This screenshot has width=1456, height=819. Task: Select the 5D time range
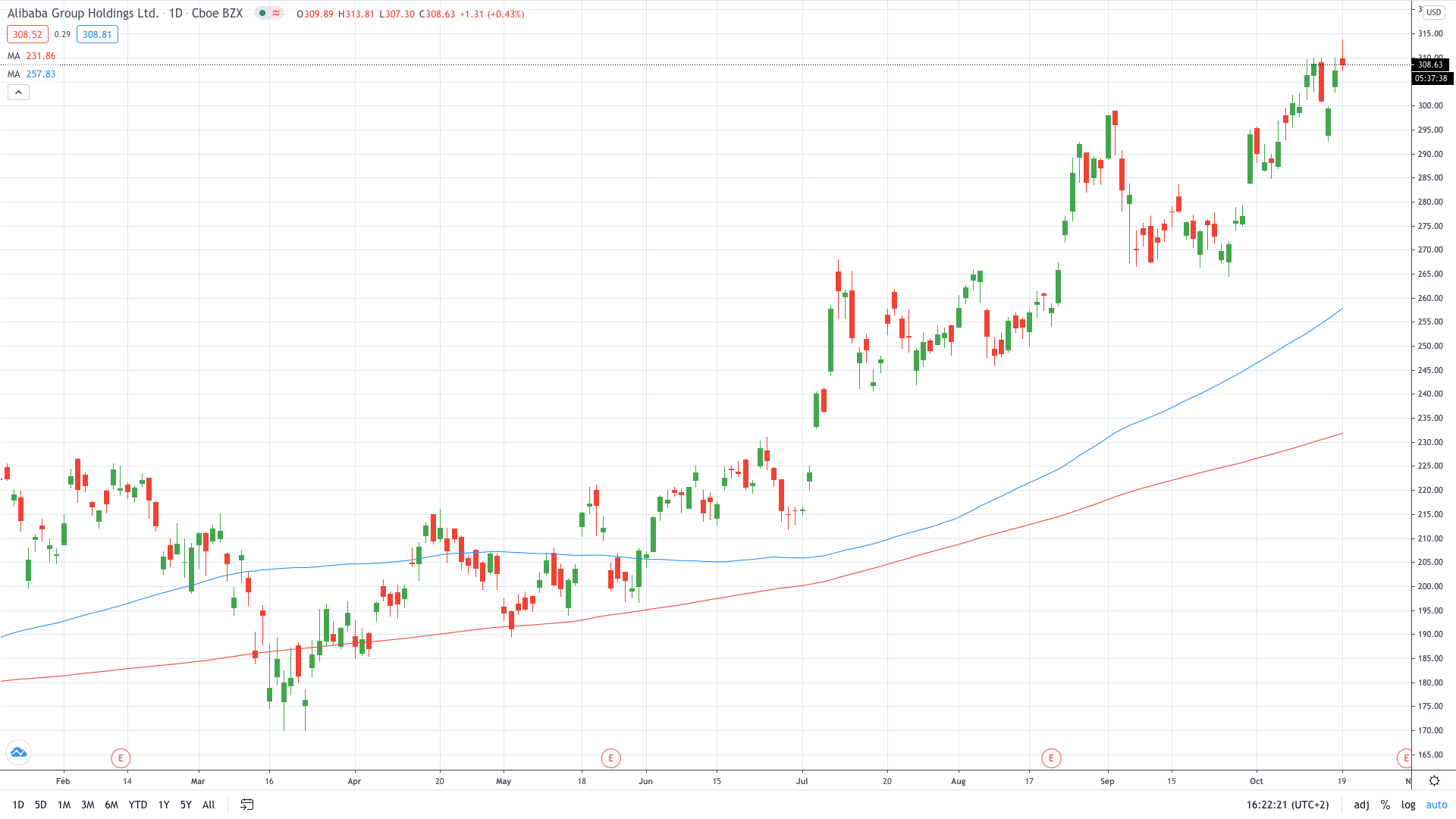pyautogui.click(x=41, y=805)
